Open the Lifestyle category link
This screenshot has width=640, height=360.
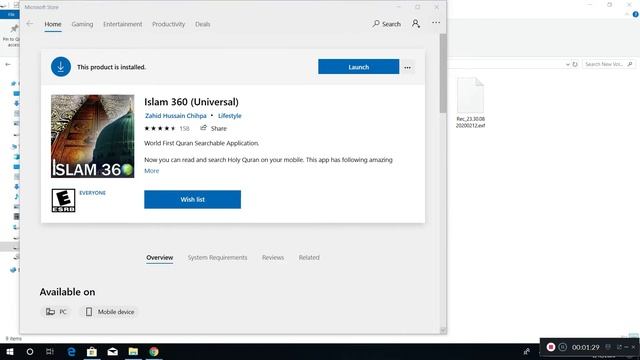click(x=229, y=116)
